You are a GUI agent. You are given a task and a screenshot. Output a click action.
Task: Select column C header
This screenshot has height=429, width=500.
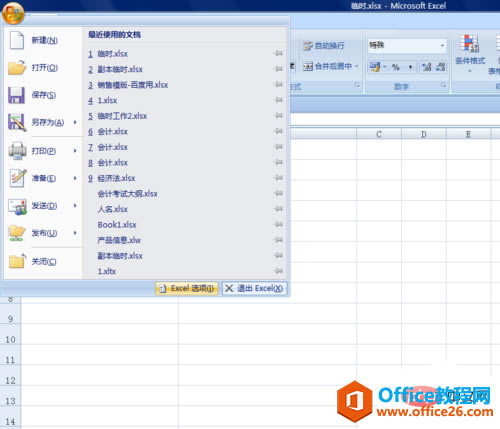379,134
